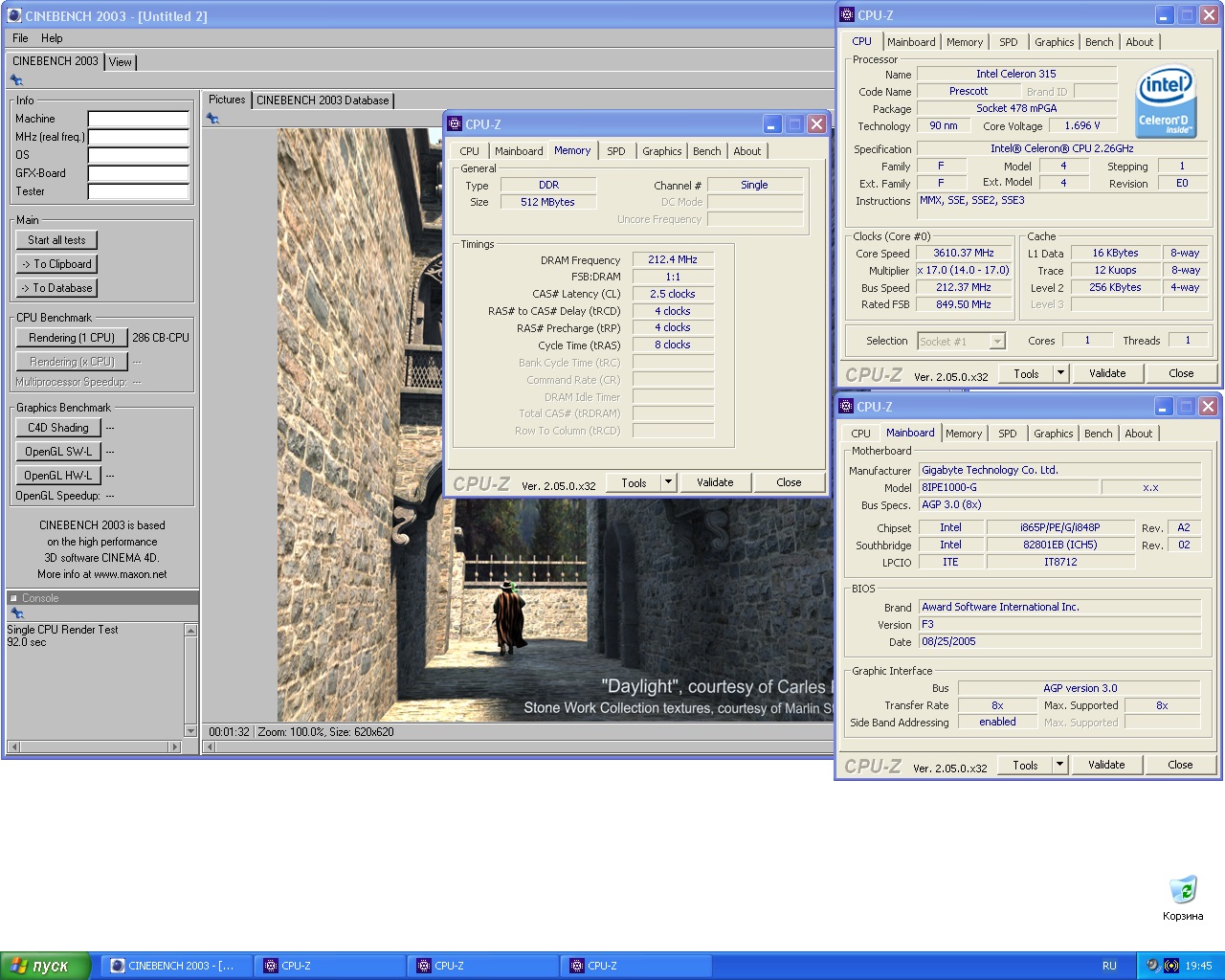Open Tools dropdown arrow in bottom CPU-Z window
Image resolution: width=1225 pixels, height=980 pixels.
coord(1059,765)
